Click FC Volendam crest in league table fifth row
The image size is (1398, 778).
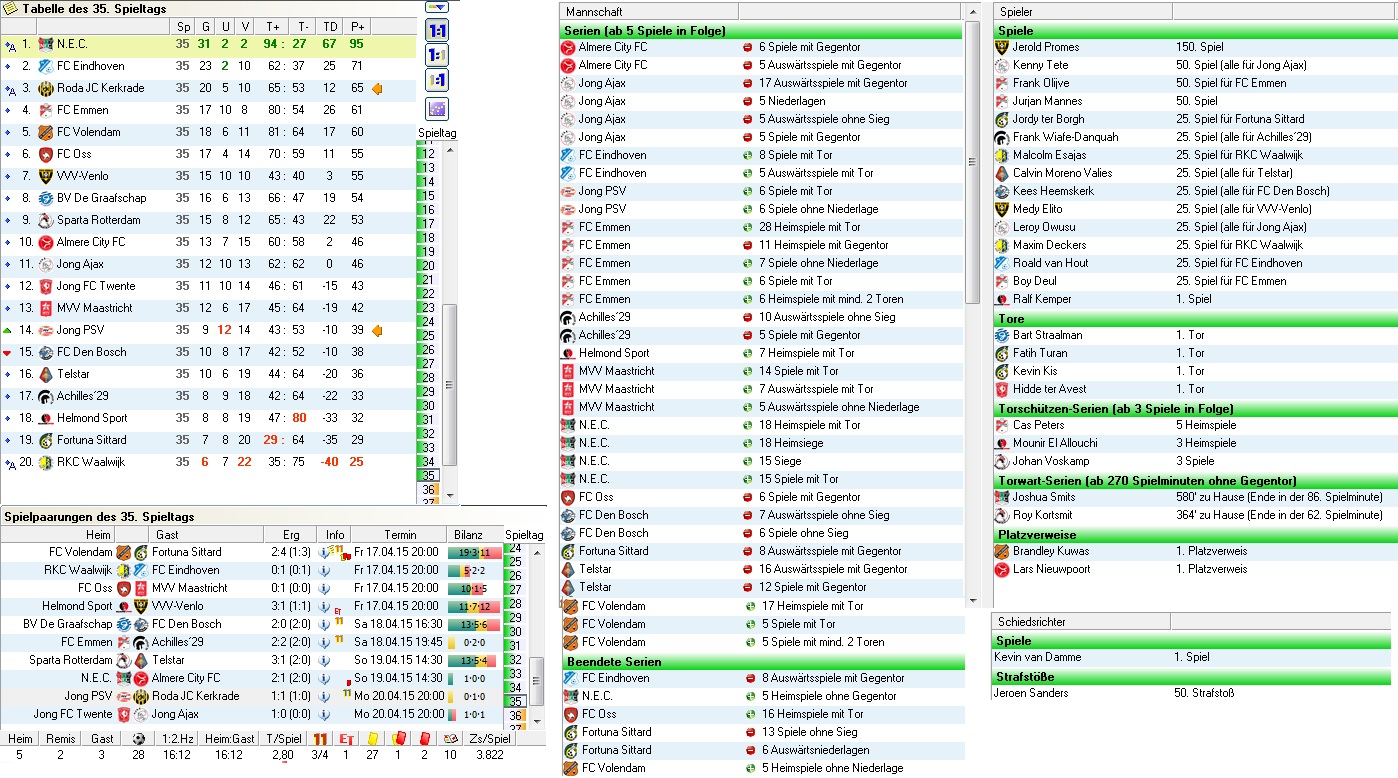point(45,132)
